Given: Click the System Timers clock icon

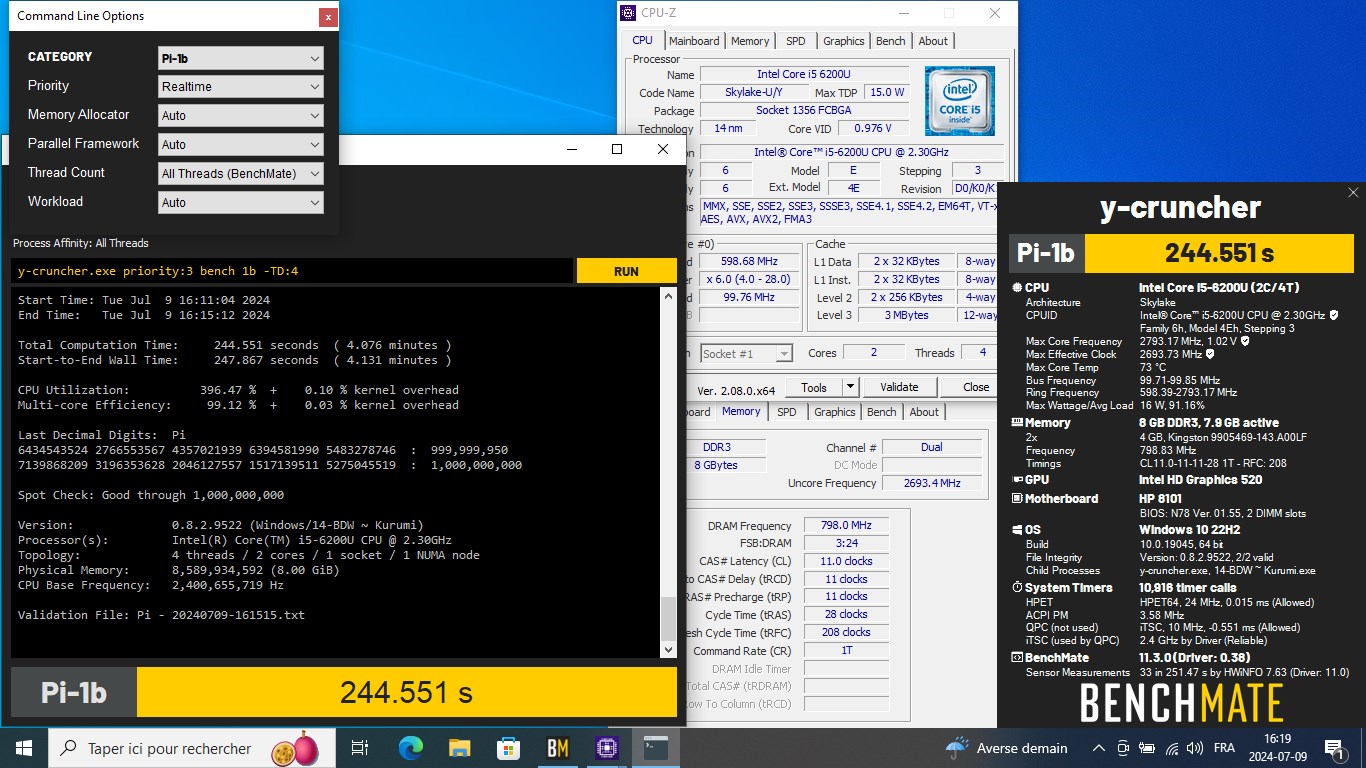Looking at the screenshot, I should pyautogui.click(x=1017, y=588).
